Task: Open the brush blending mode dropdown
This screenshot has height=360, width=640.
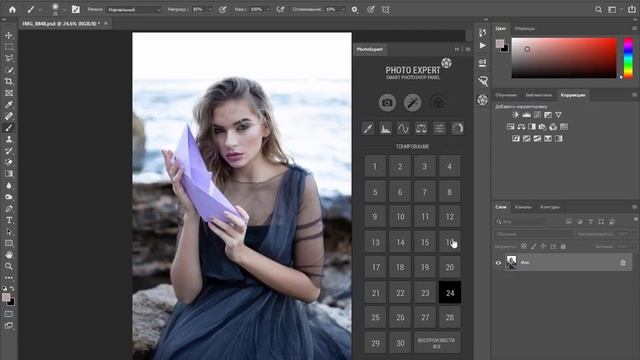Action: point(134,9)
